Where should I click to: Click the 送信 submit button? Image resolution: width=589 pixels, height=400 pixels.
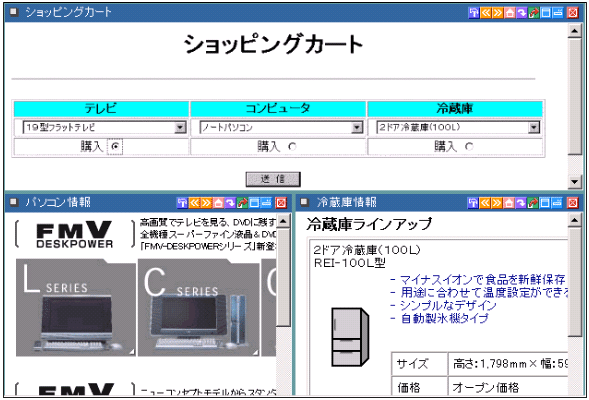(273, 179)
